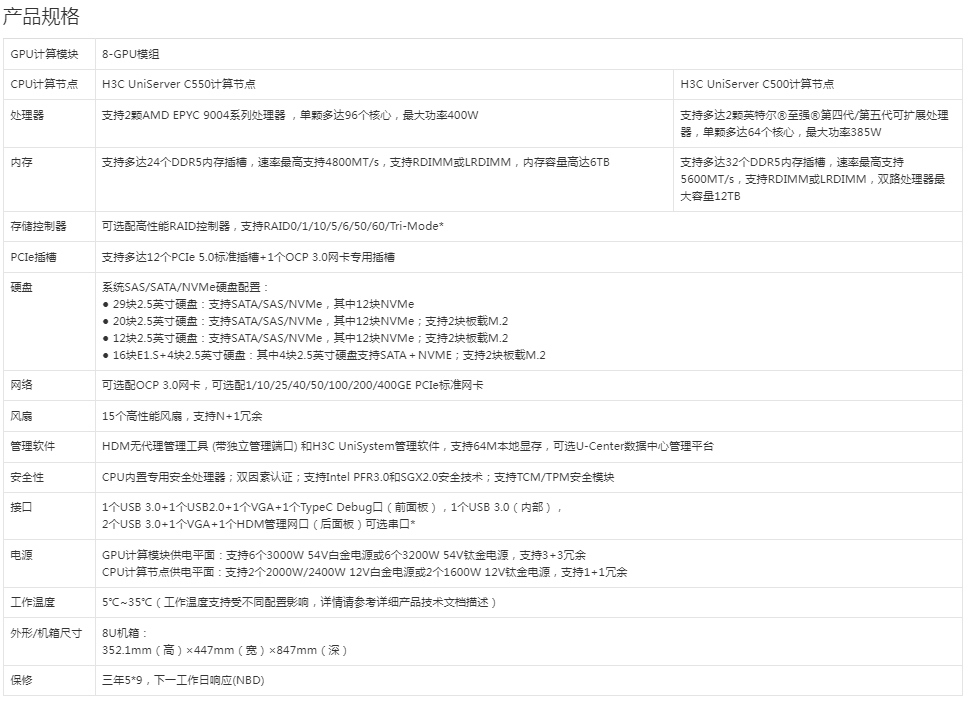Select the 内存 row label

pyautogui.click(x=22, y=162)
